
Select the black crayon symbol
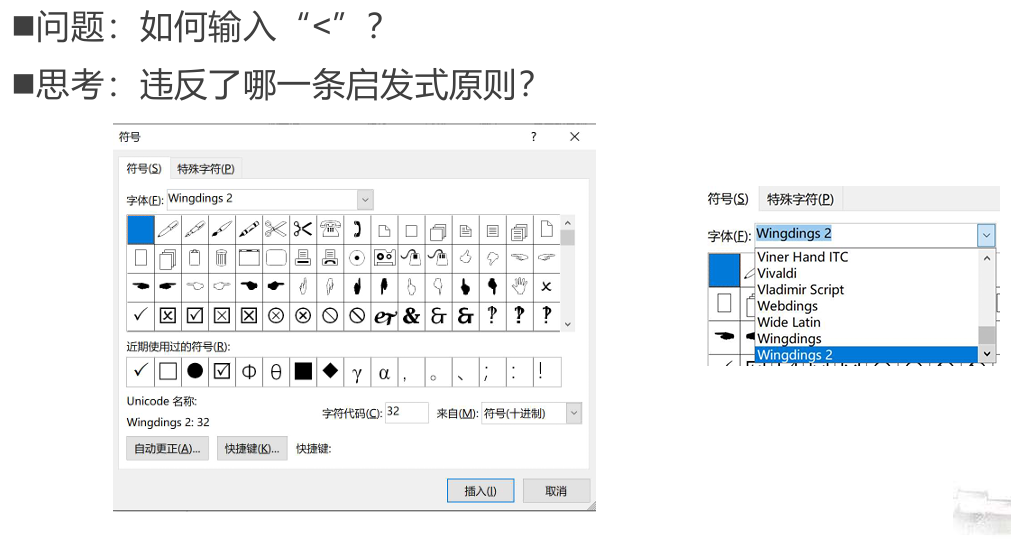(x=248, y=229)
